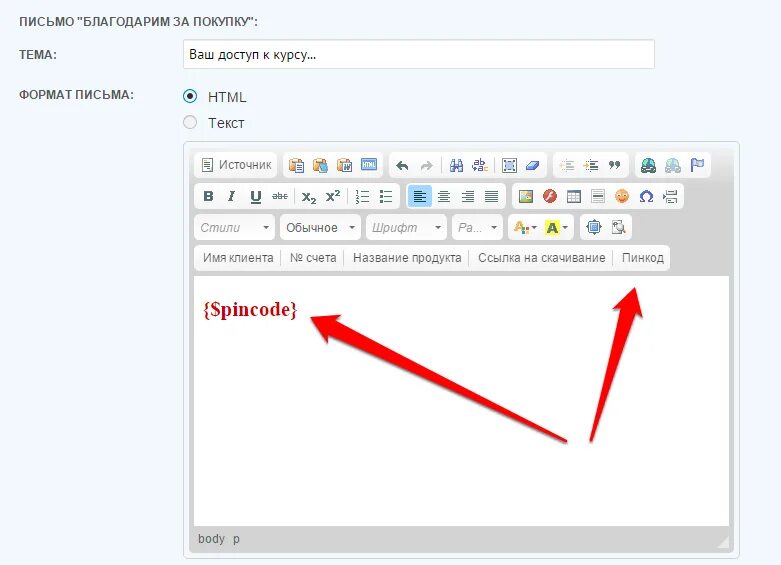Viewport: 781px width, 565px height.
Task: Click the Unlink icon
Action: pos(672,165)
